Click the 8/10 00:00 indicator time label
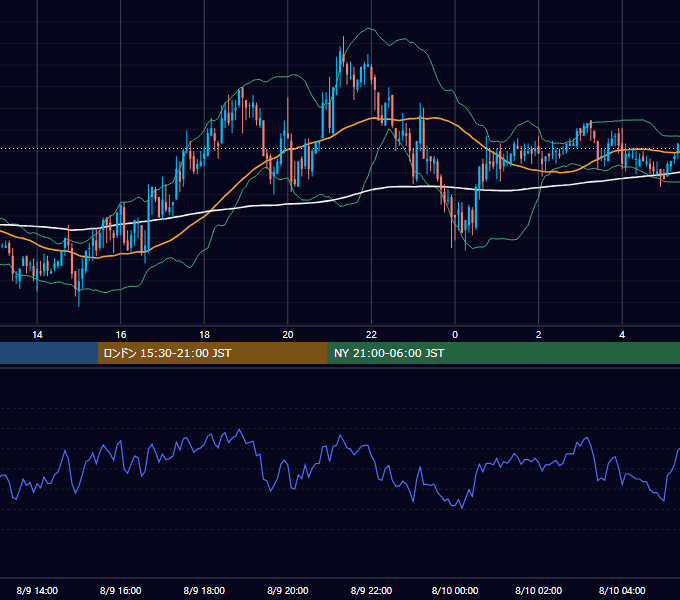Image resolution: width=680 pixels, height=600 pixels. (455, 590)
